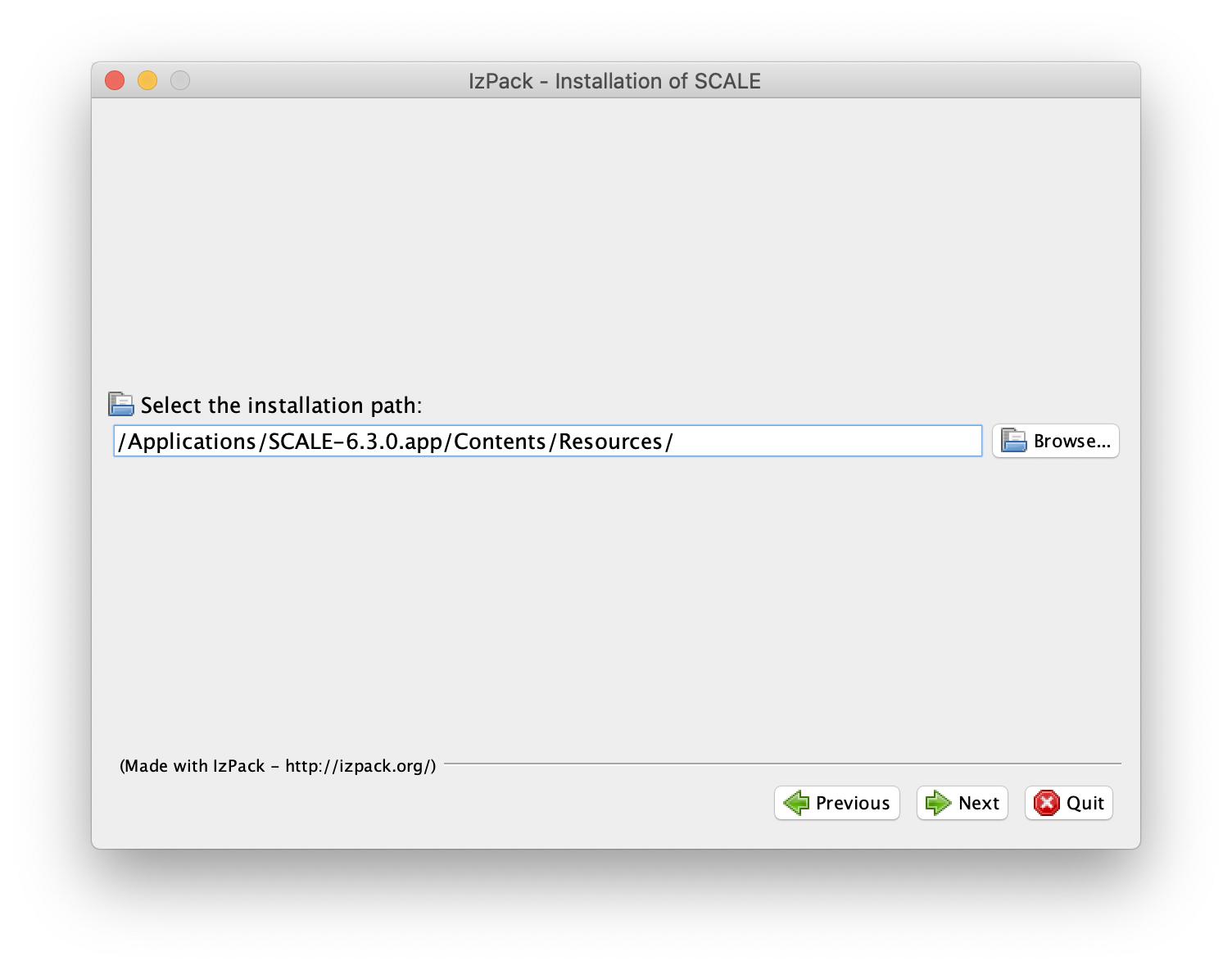Close the IzPack installer window
Viewport: 1232px width, 970px height.
coord(115,80)
